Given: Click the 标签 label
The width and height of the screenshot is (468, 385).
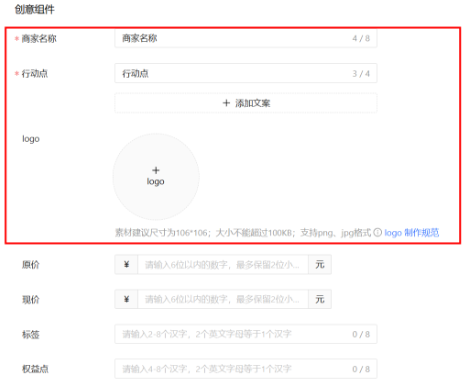Looking at the screenshot, I should (x=31, y=334).
